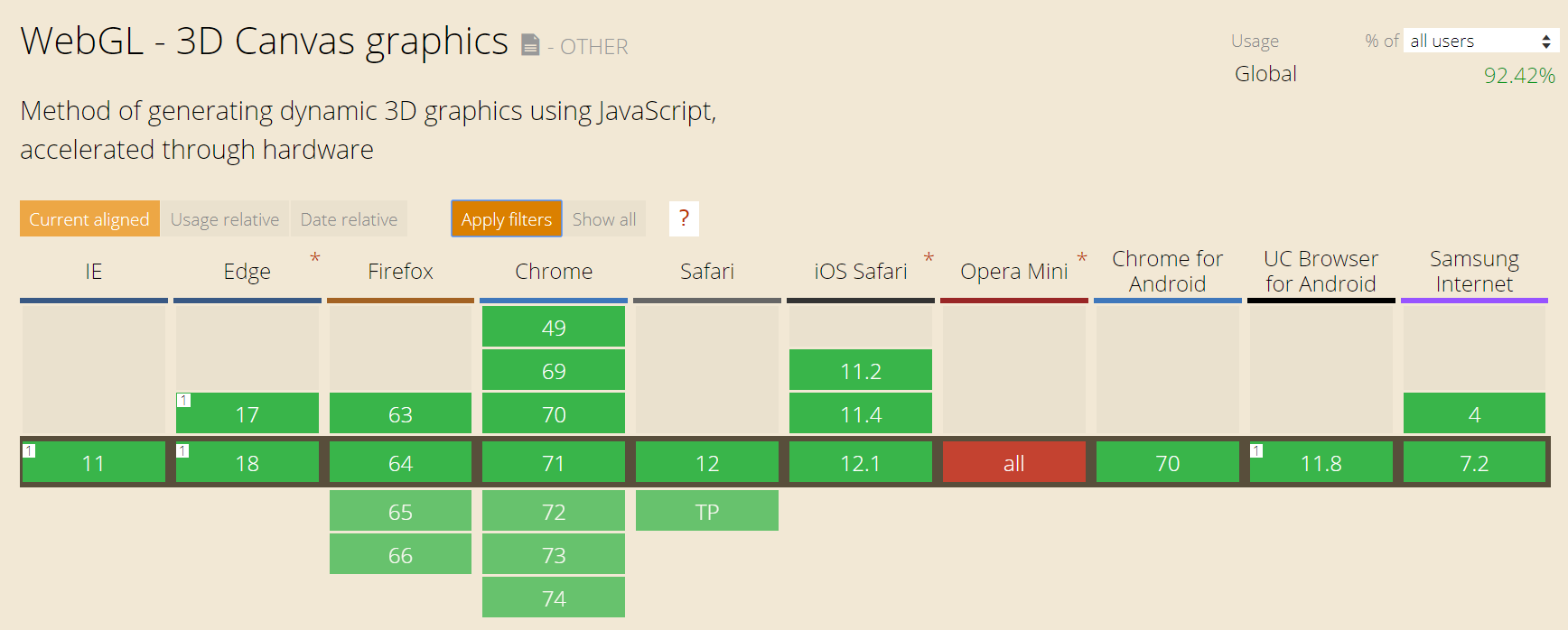Select the Chrome 71 cell
Image resolution: width=1568 pixels, height=630 pixels.
click(x=554, y=462)
